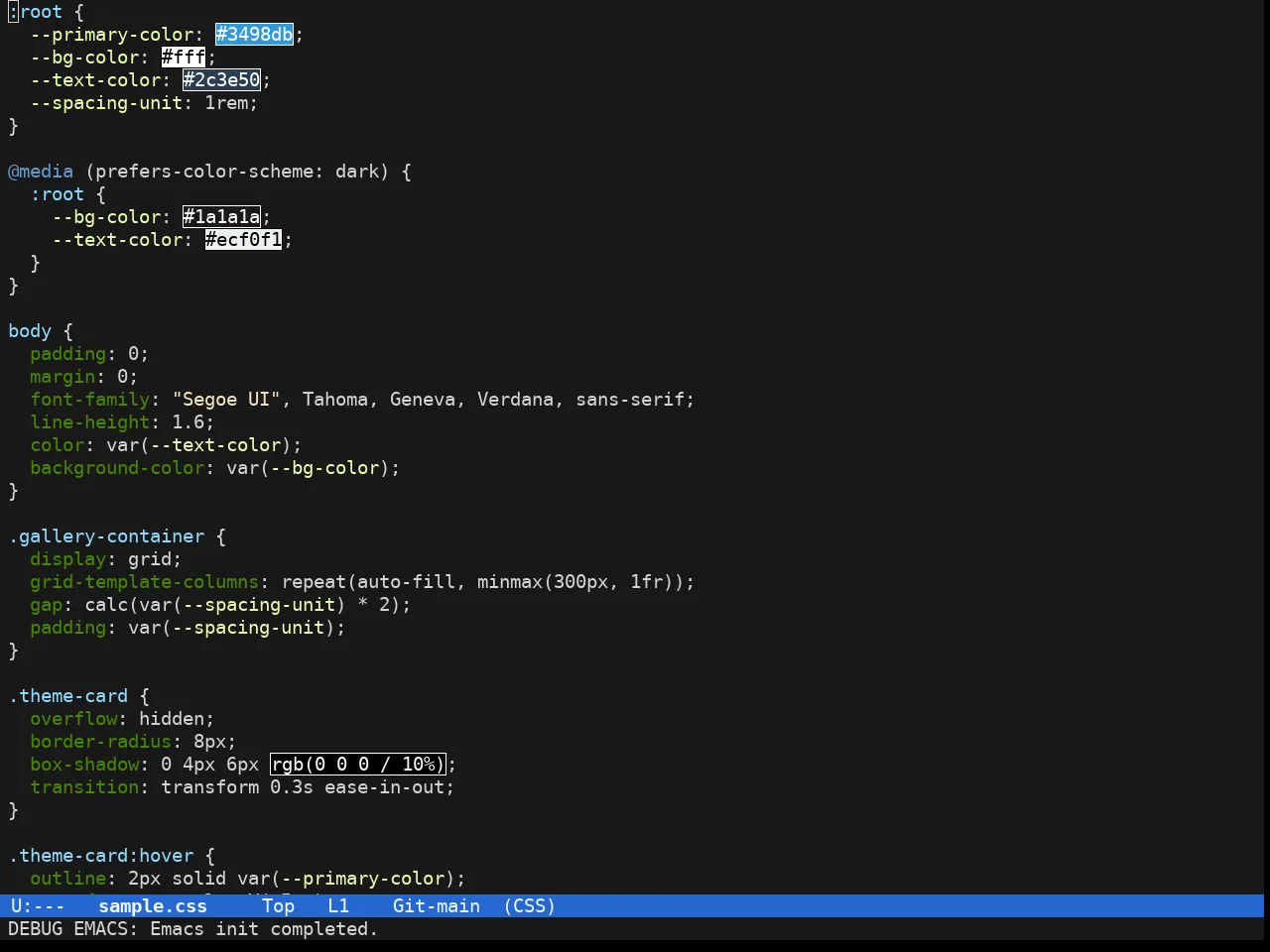The image size is (1270, 952).
Task: Click the #ecf0f1 dark text color value
Action: (x=244, y=240)
